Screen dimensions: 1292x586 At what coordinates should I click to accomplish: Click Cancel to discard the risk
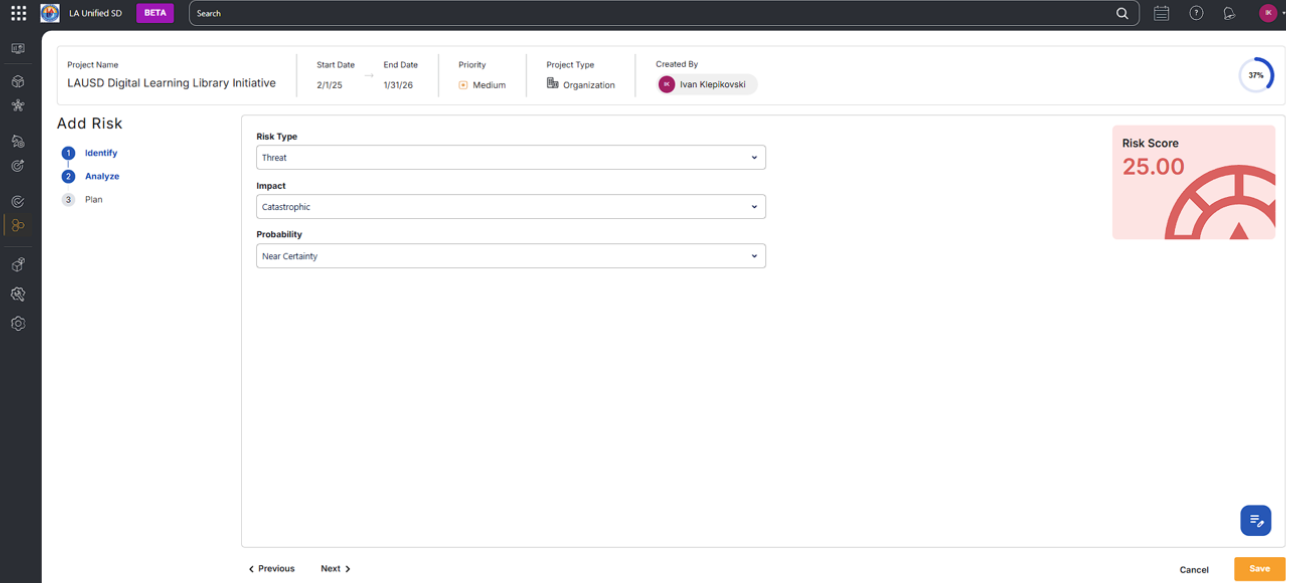pos(1193,570)
